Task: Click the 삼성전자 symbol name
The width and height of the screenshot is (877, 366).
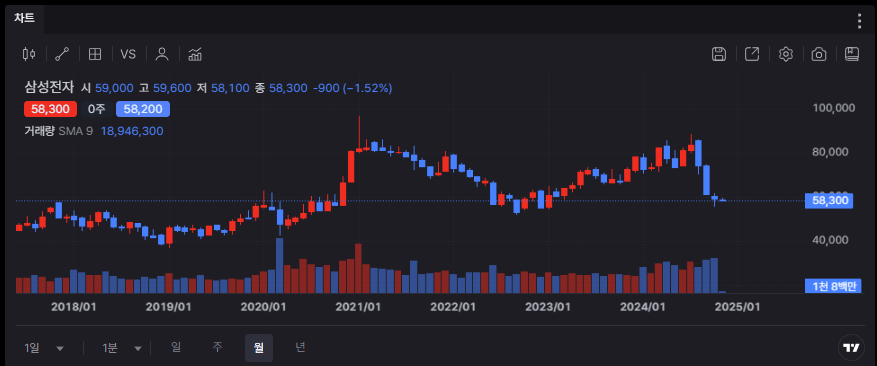Action: 49,88
